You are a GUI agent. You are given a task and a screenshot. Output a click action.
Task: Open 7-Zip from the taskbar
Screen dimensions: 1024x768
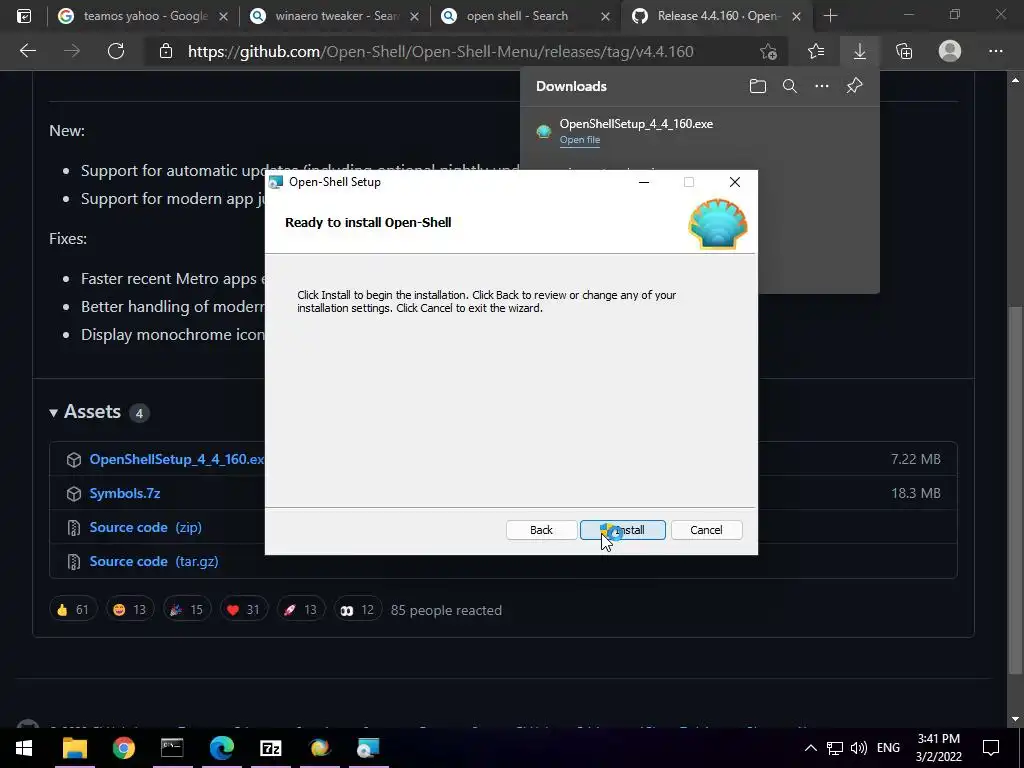[x=270, y=748]
